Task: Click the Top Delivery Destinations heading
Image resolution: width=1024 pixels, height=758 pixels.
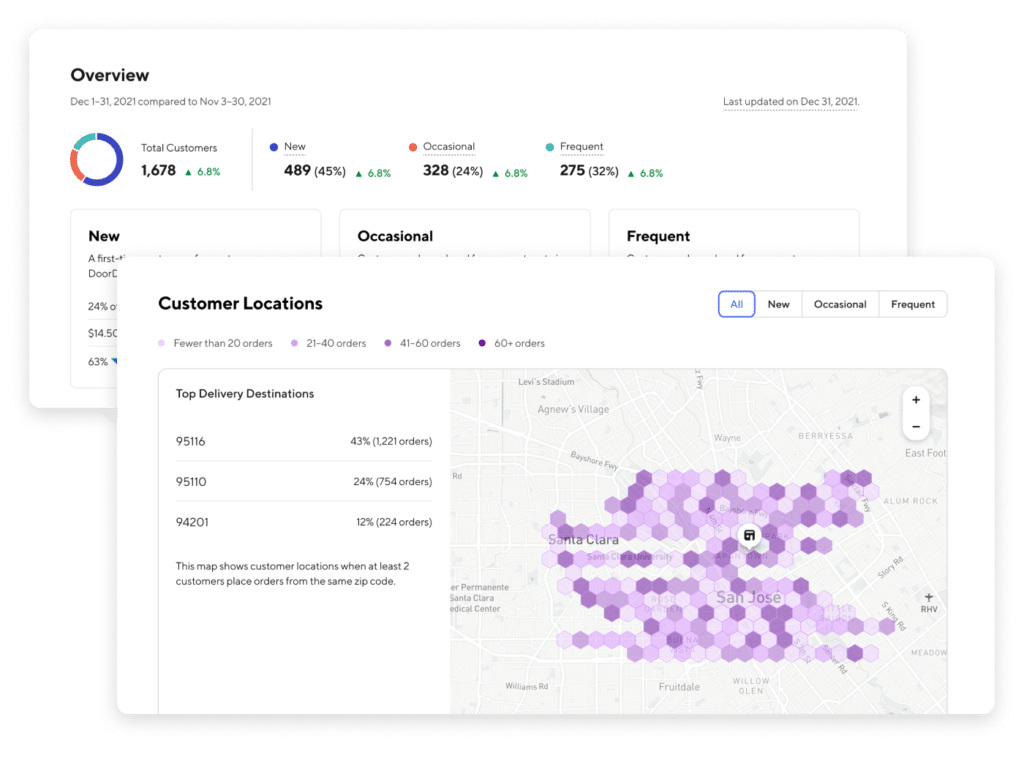Action: point(245,394)
